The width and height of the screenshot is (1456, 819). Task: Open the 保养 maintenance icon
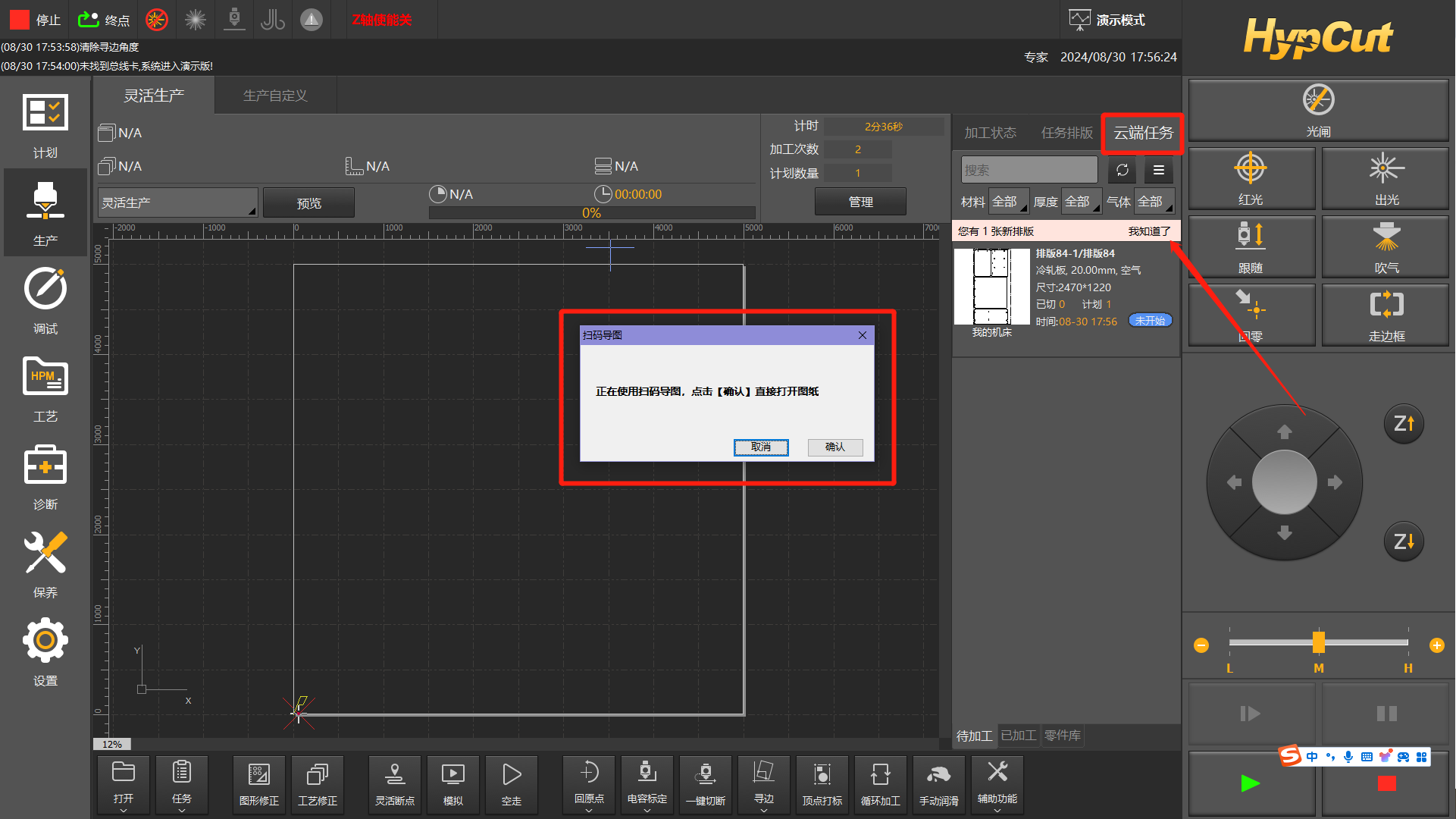[45, 565]
